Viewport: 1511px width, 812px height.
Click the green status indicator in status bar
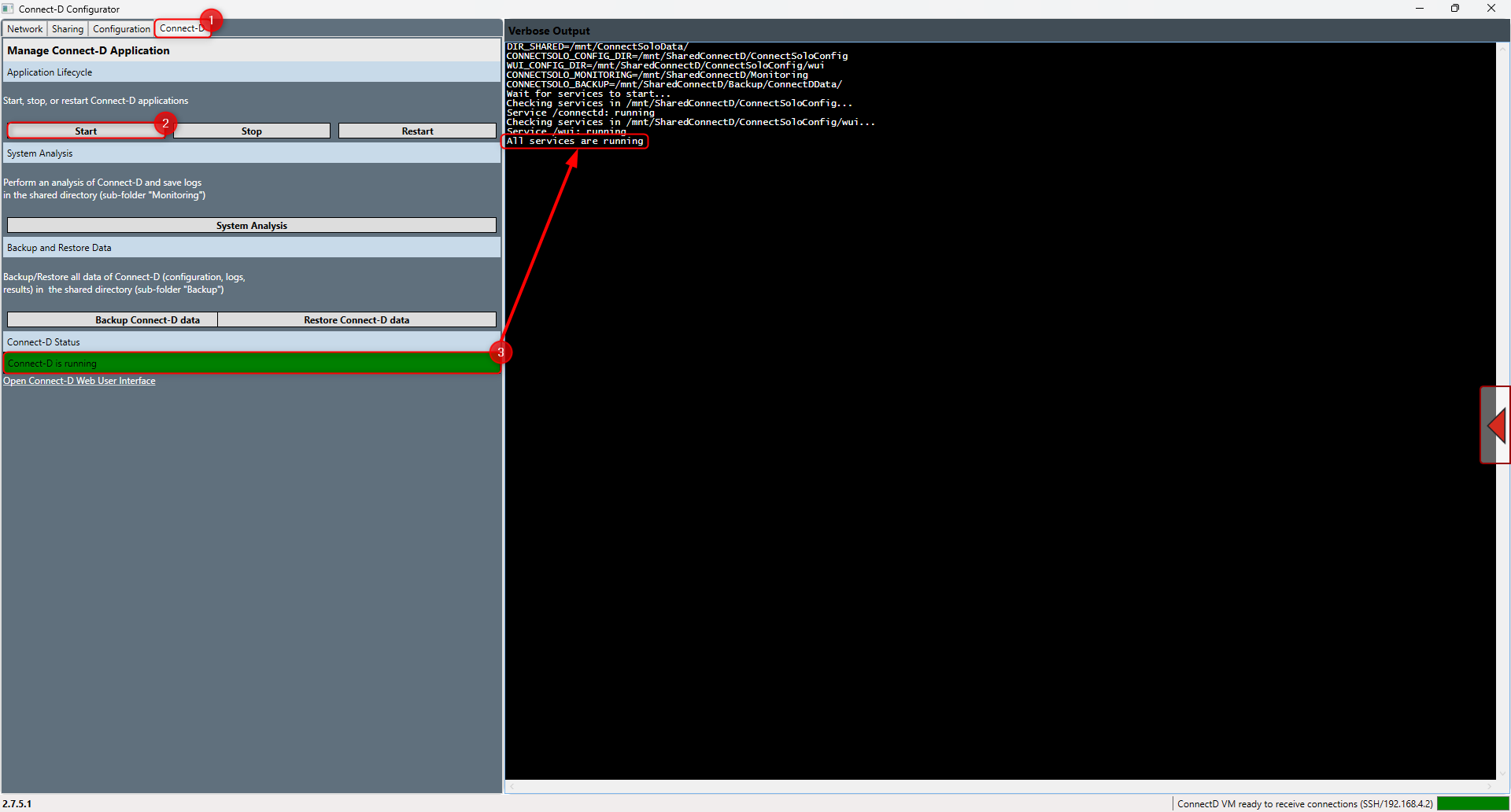(x=1472, y=804)
